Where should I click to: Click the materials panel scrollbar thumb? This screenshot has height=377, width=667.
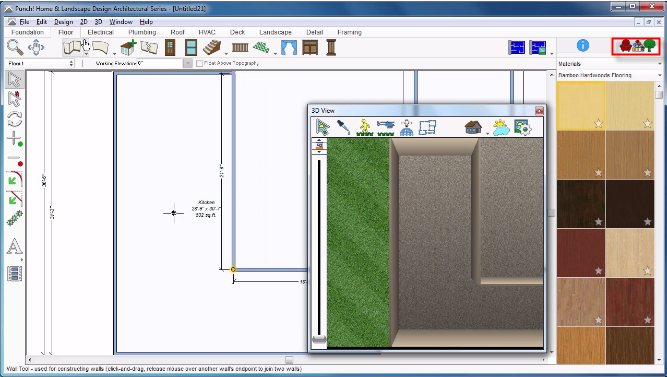[x=659, y=94]
